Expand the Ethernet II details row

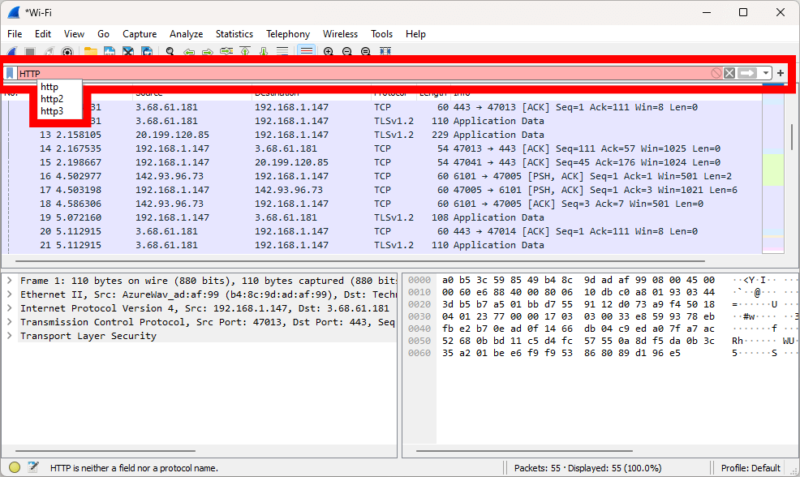click(10, 294)
